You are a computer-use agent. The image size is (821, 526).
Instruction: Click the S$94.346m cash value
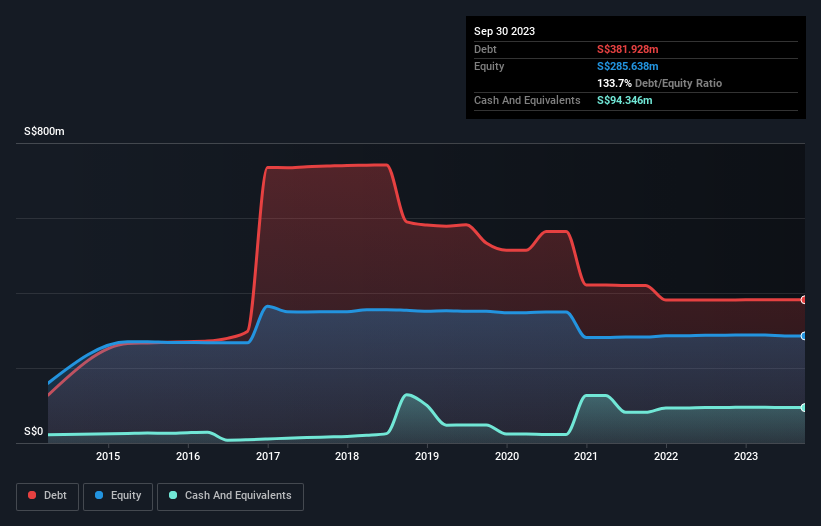(625, 100)
